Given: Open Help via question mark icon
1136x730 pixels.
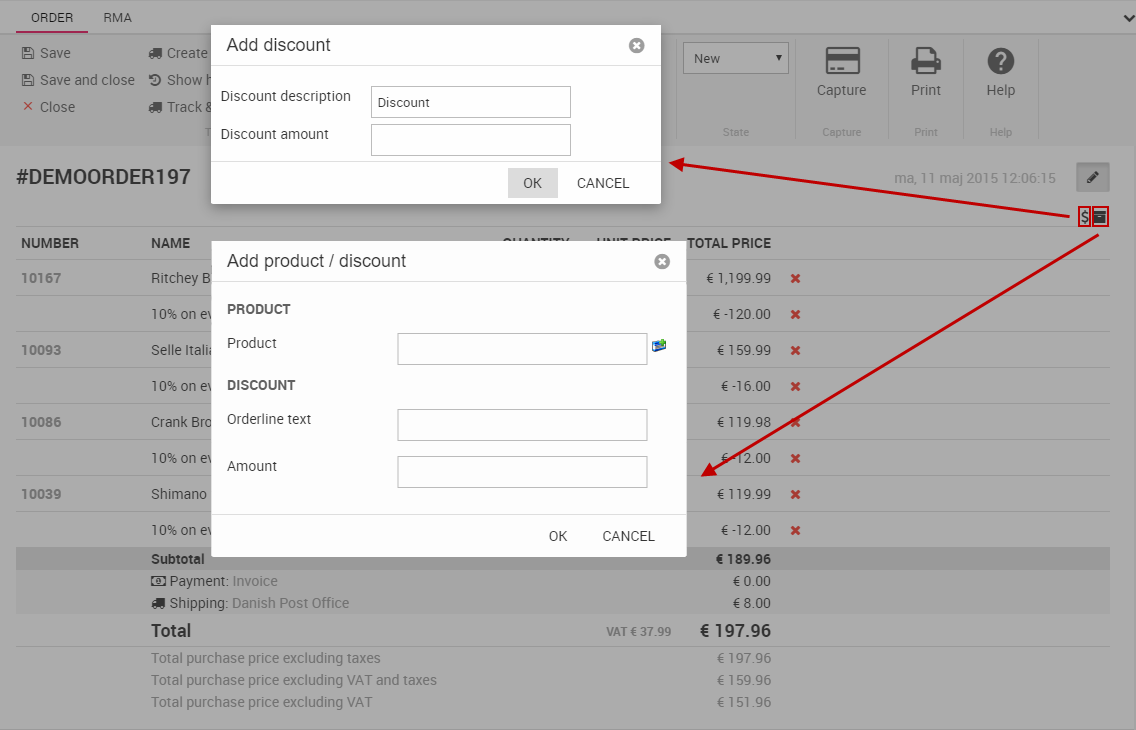Looking at the screenshot, I should (1000, 62).
